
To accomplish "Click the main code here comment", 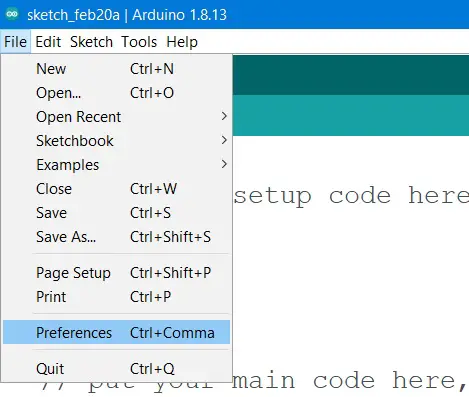I will (349, 380).
